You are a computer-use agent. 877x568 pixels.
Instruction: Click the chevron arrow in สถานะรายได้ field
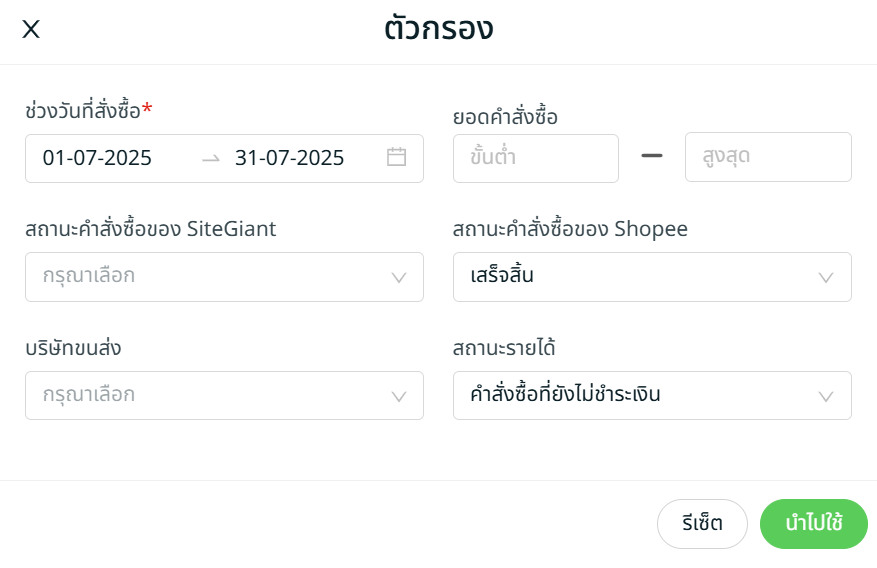pos(826,396)
